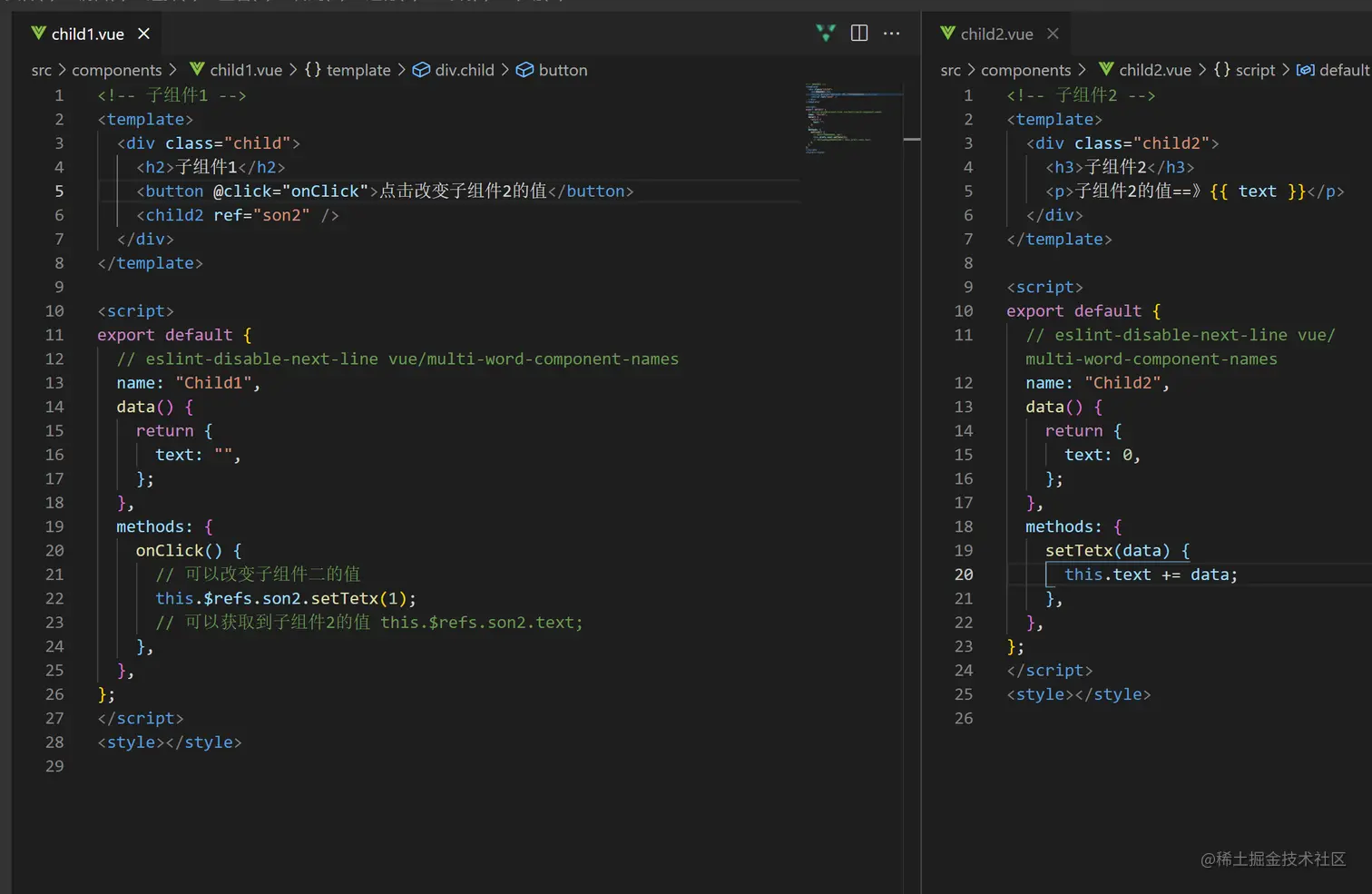
Task: Click line number 20 in child2.vue gutter
Action: [x=964, y=575]
